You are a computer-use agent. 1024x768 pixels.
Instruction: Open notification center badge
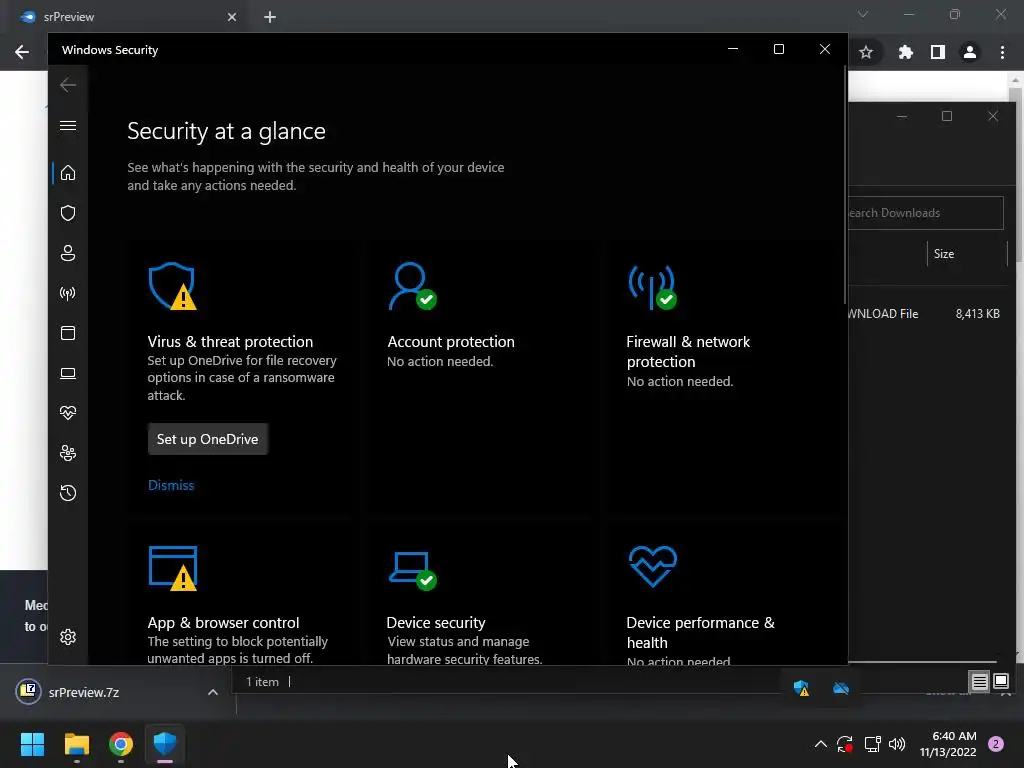pyautogui.click(x=996, y=744)
